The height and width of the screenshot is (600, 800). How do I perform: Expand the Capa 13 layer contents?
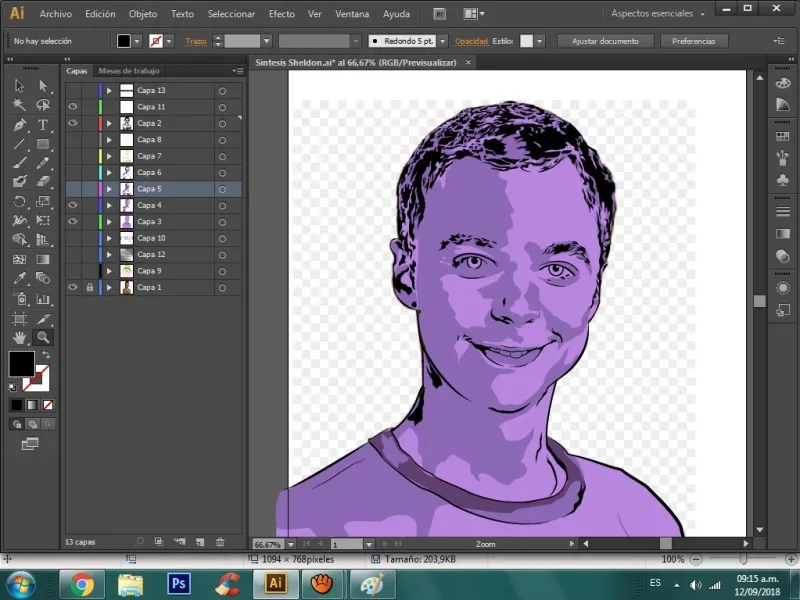(109, 91)
